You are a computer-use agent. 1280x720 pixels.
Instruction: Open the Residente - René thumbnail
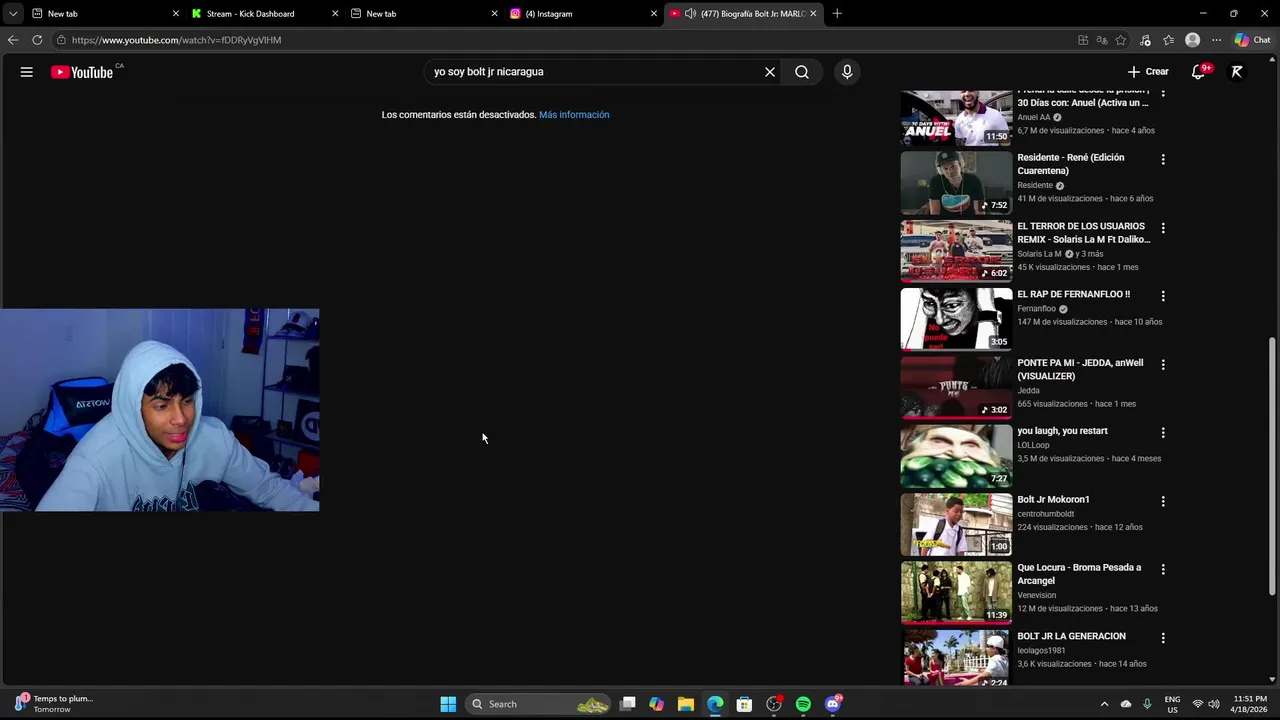tap(956, 182)
